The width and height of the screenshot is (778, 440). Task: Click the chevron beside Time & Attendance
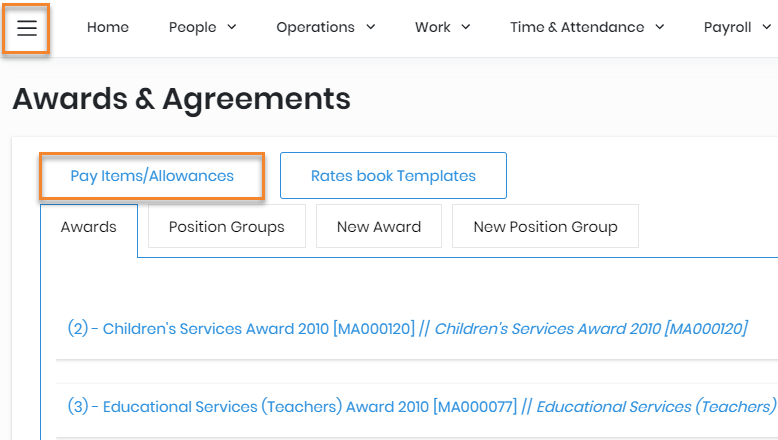coord(660,27)
